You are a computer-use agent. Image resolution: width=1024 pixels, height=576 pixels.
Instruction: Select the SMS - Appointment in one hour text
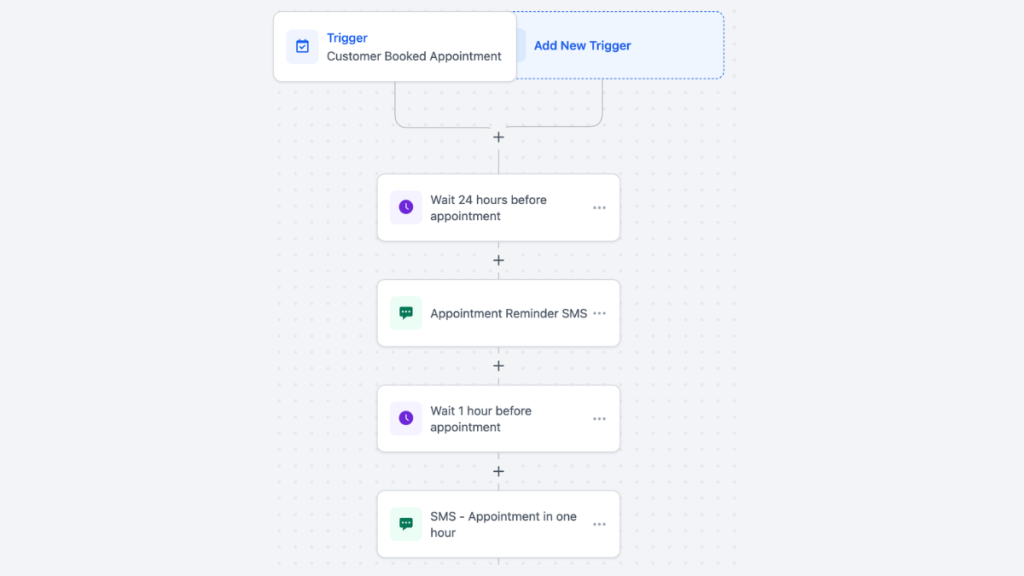pyautogui.click(x=503, y=524)
